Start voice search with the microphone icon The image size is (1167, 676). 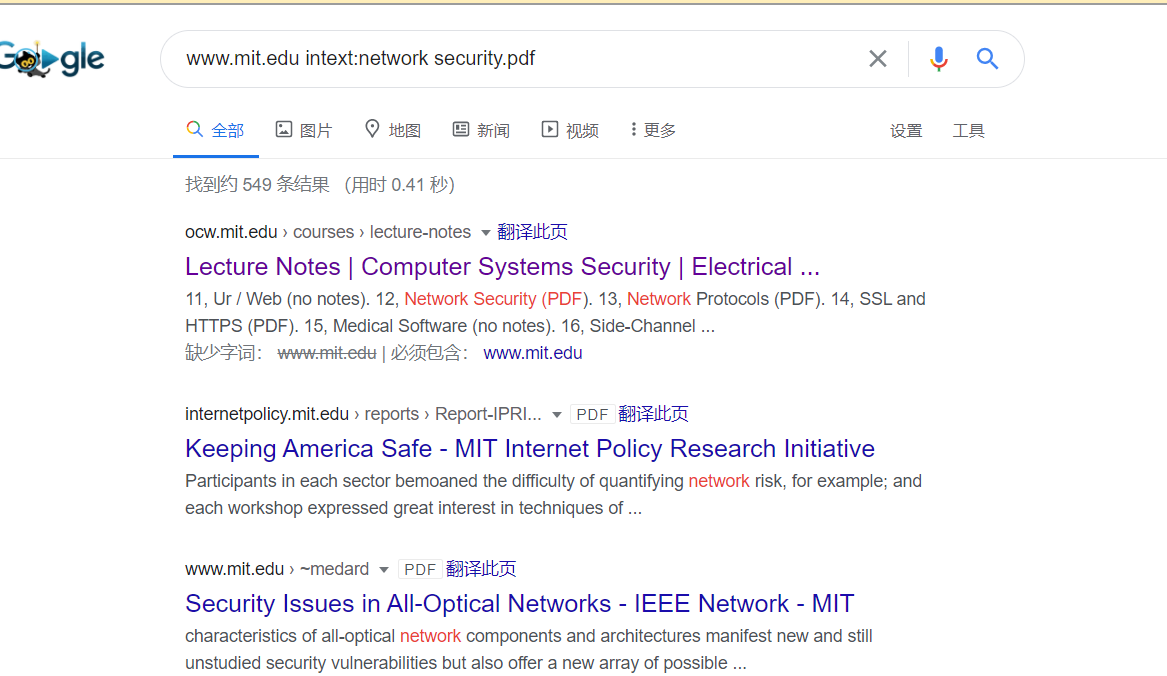point(939,59)
